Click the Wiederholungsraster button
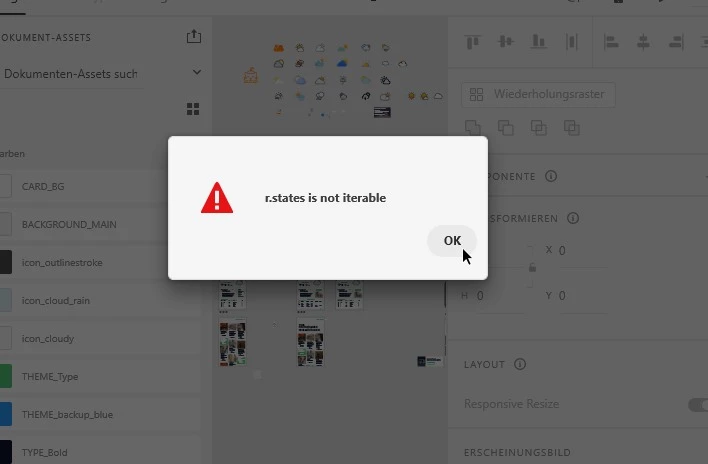708x464 pixels. 538,94
